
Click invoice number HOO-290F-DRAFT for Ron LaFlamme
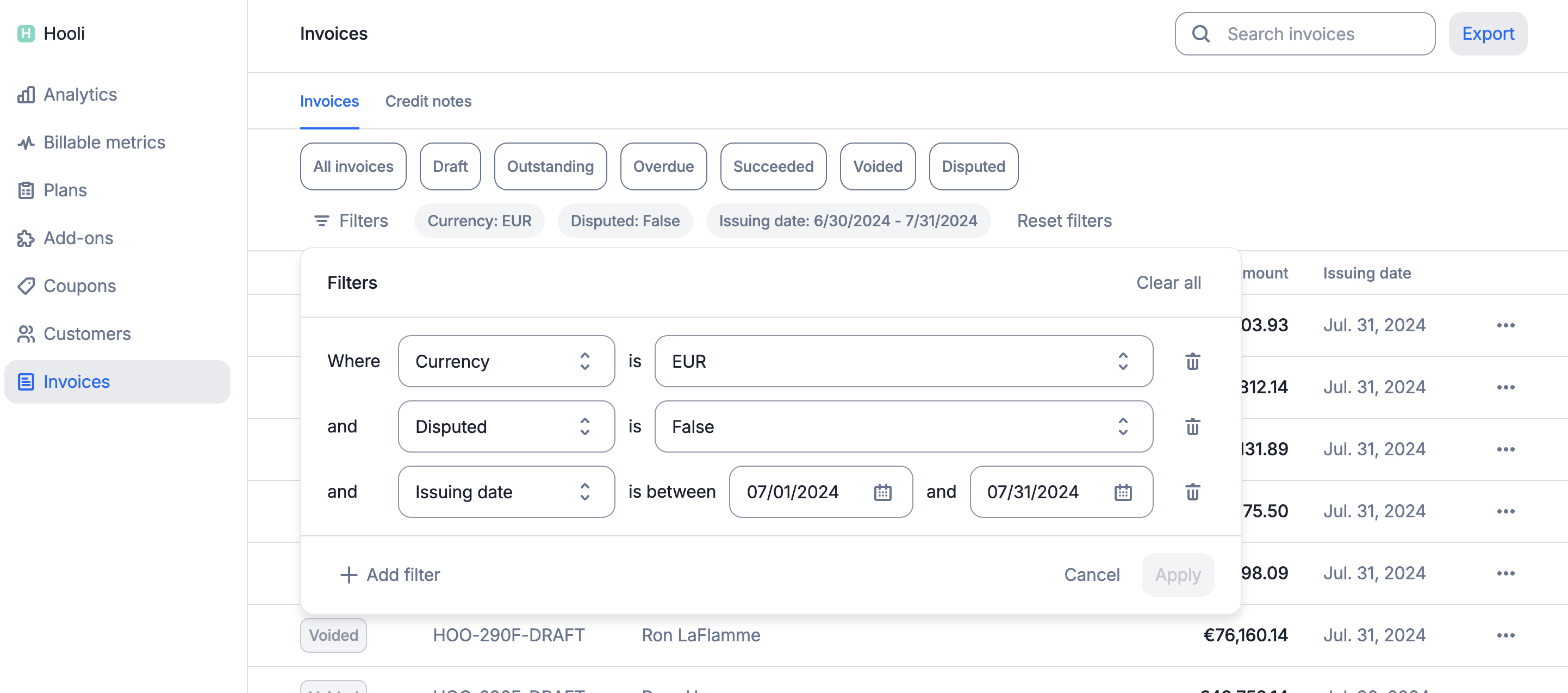pyautogui.click(x=508, y=635)
